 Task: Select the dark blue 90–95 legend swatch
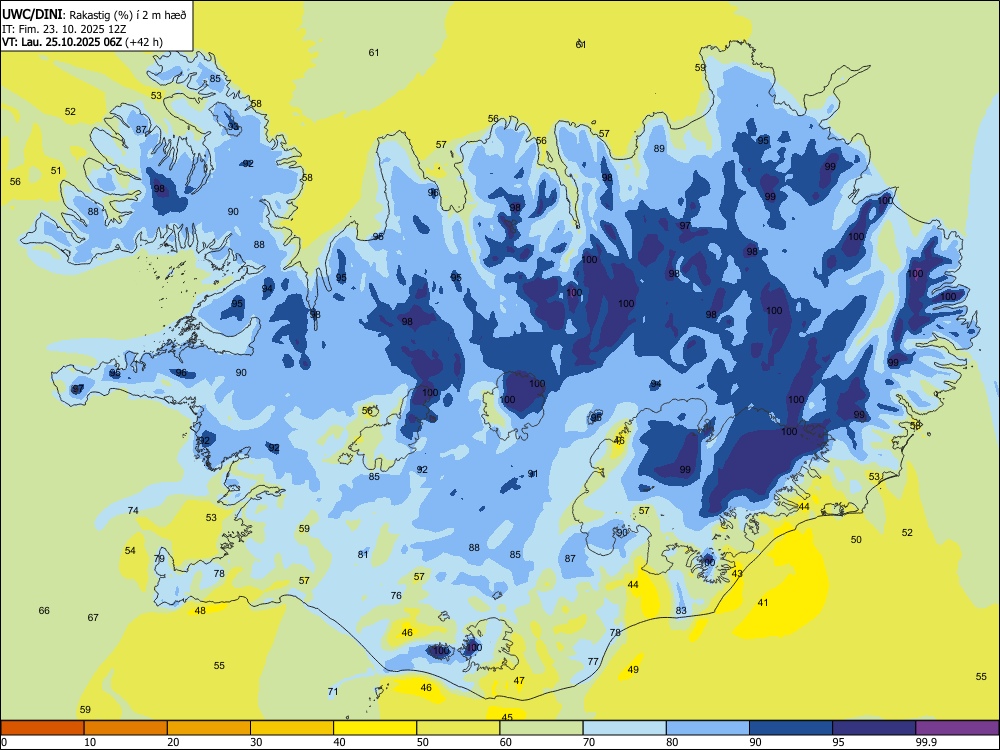pyautogui.click(x=791, y=728)
